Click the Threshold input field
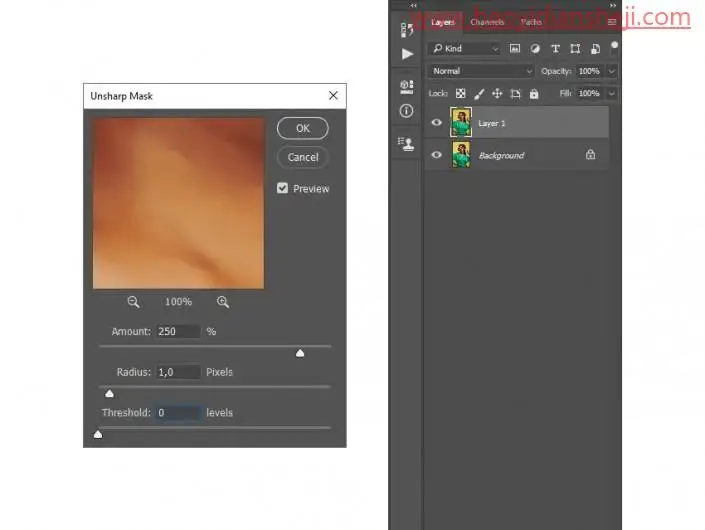 pyautogui.click(x=178, y=412)
